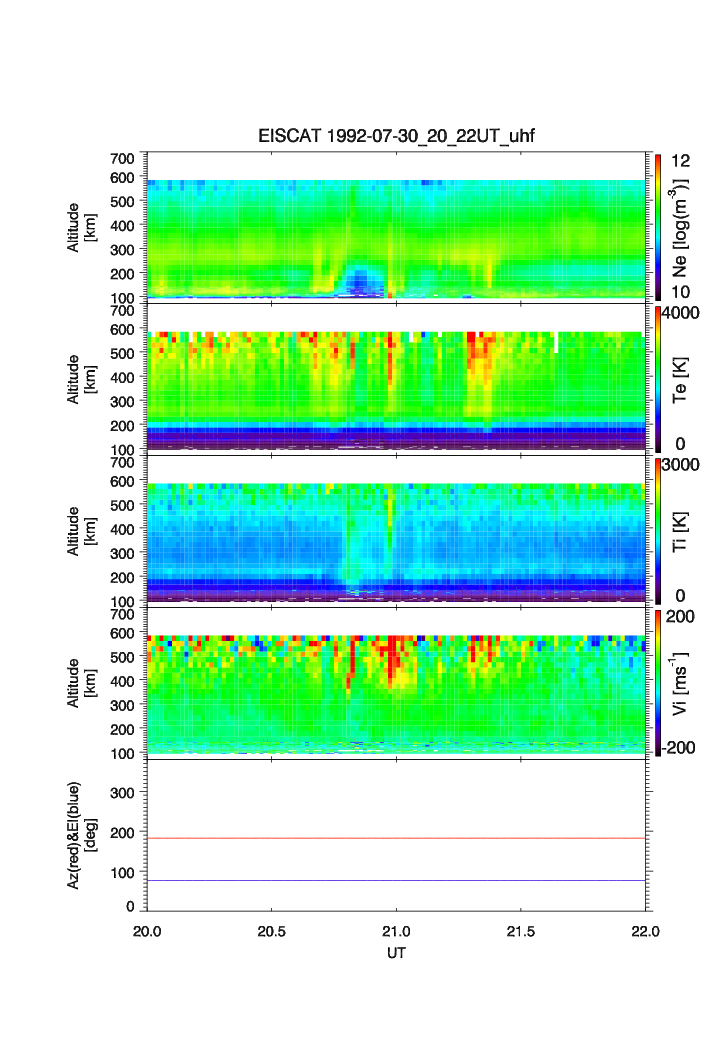708x1063 pixels.
Task: Click the Altitude [km] label of Ne panel
Action: 81,228
